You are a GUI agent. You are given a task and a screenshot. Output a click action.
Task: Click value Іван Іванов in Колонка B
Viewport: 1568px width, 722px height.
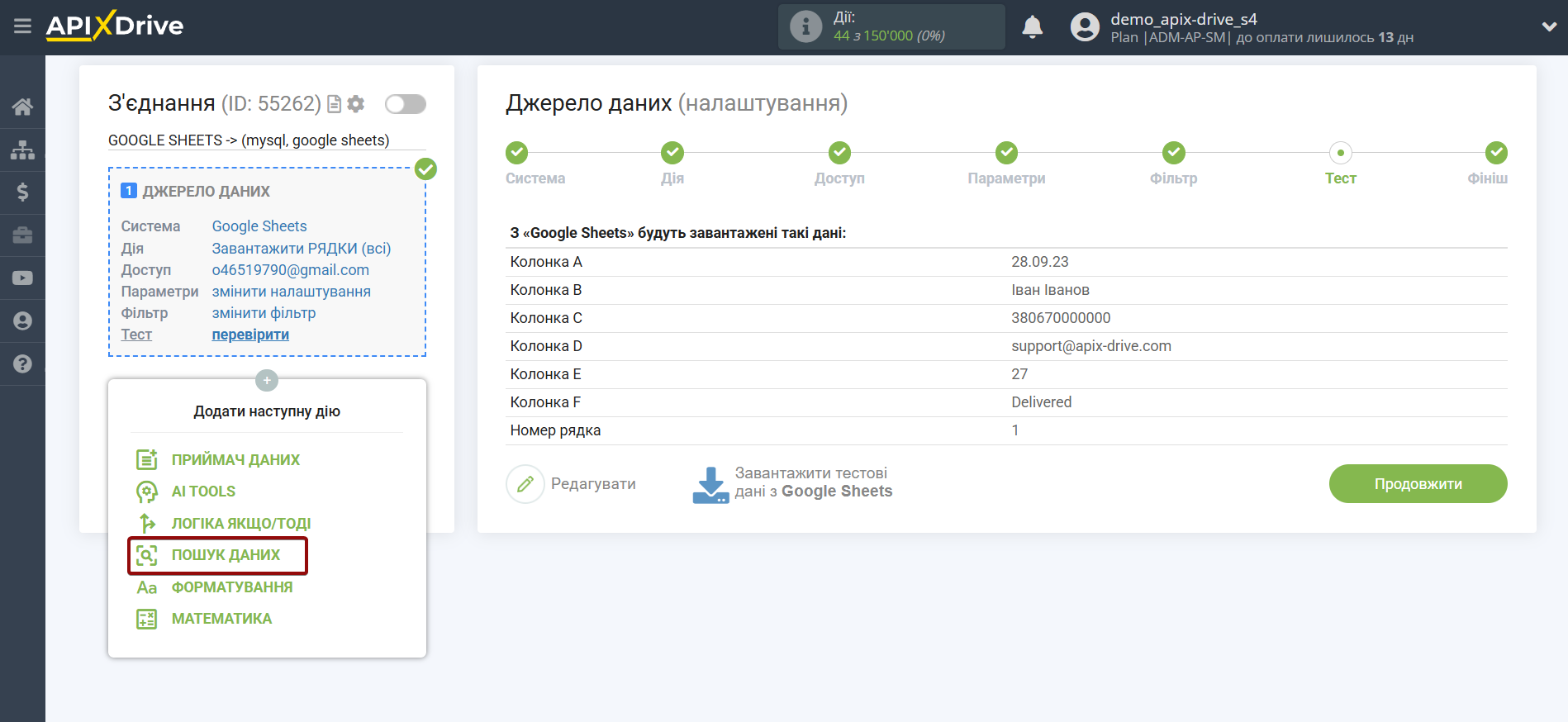(1050, 290)
